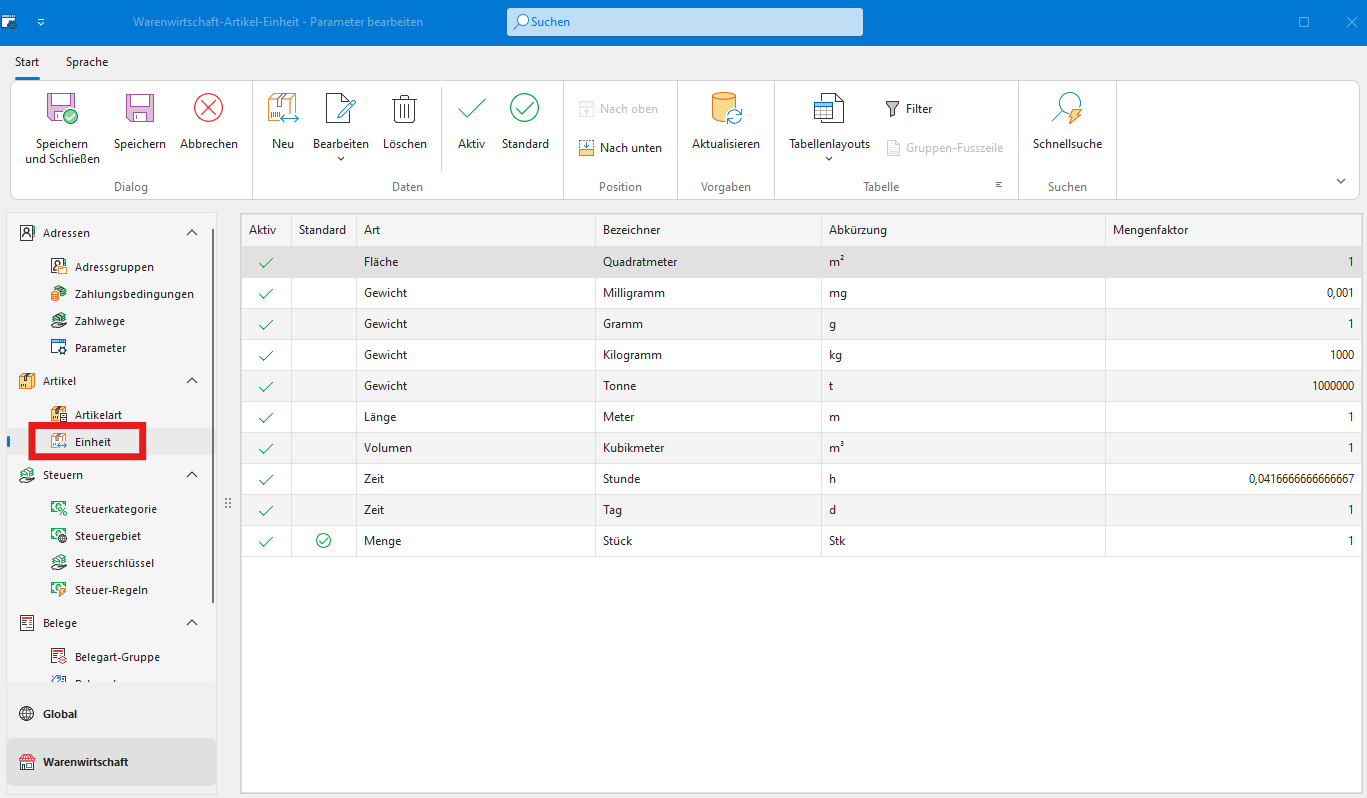1367x798 pixels.
Task: Sort the table by Mengenfaktor column header
Action: pos(1150,230)
